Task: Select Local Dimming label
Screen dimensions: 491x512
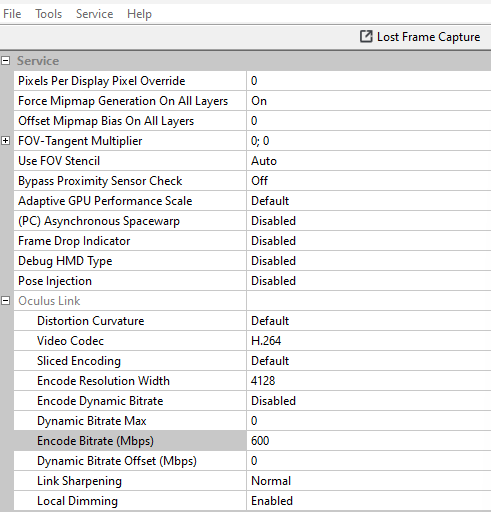Action: click(77, 501)
